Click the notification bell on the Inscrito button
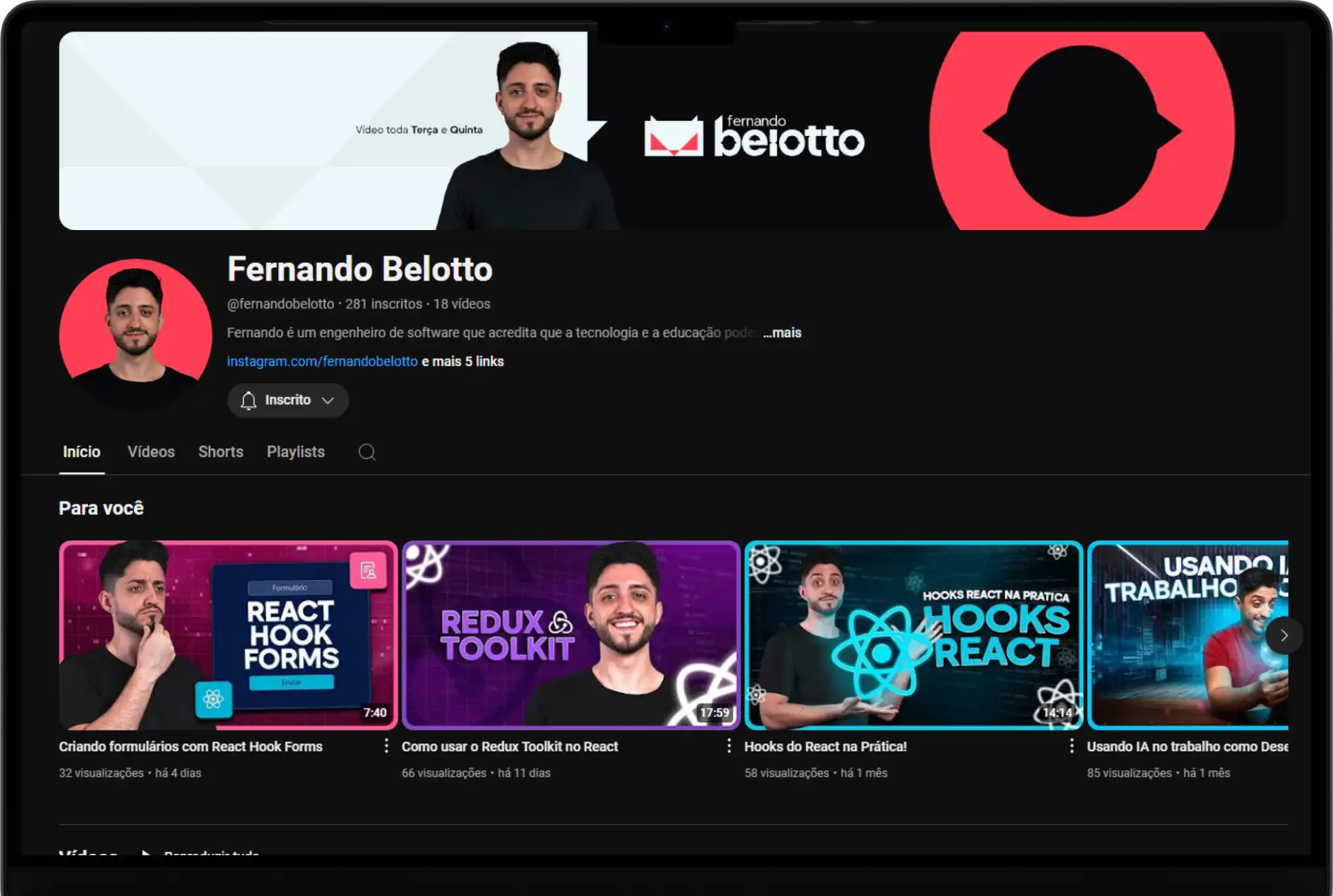This screenshot has width=1333, height=896. (x=248, y=400)
